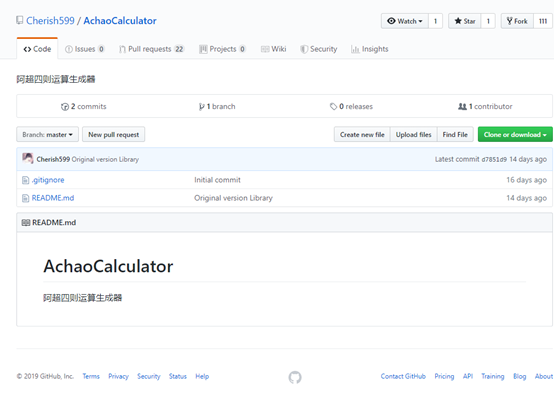View the 2 commits history
The height and width of the screenshot is (401, 554).
pos(84,106)
